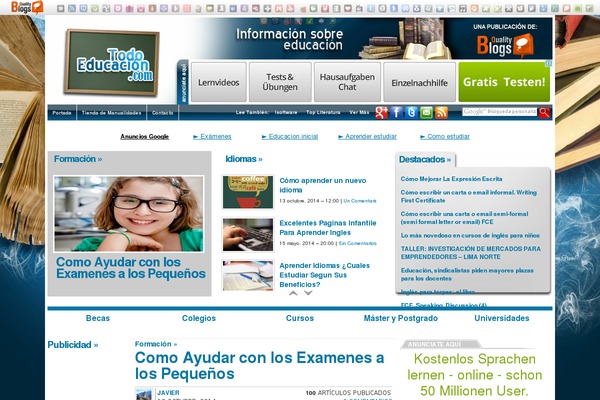This screenshot has width=600, height=400.
Task: Click the Anuncios Google label
Action: pos(145,137)
